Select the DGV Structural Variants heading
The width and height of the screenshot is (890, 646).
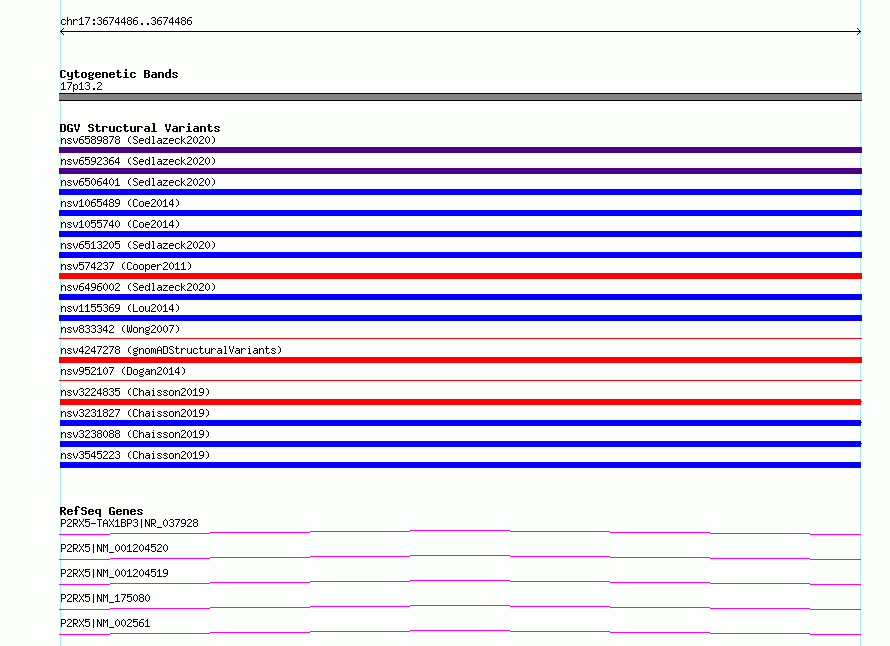[140, 128]
